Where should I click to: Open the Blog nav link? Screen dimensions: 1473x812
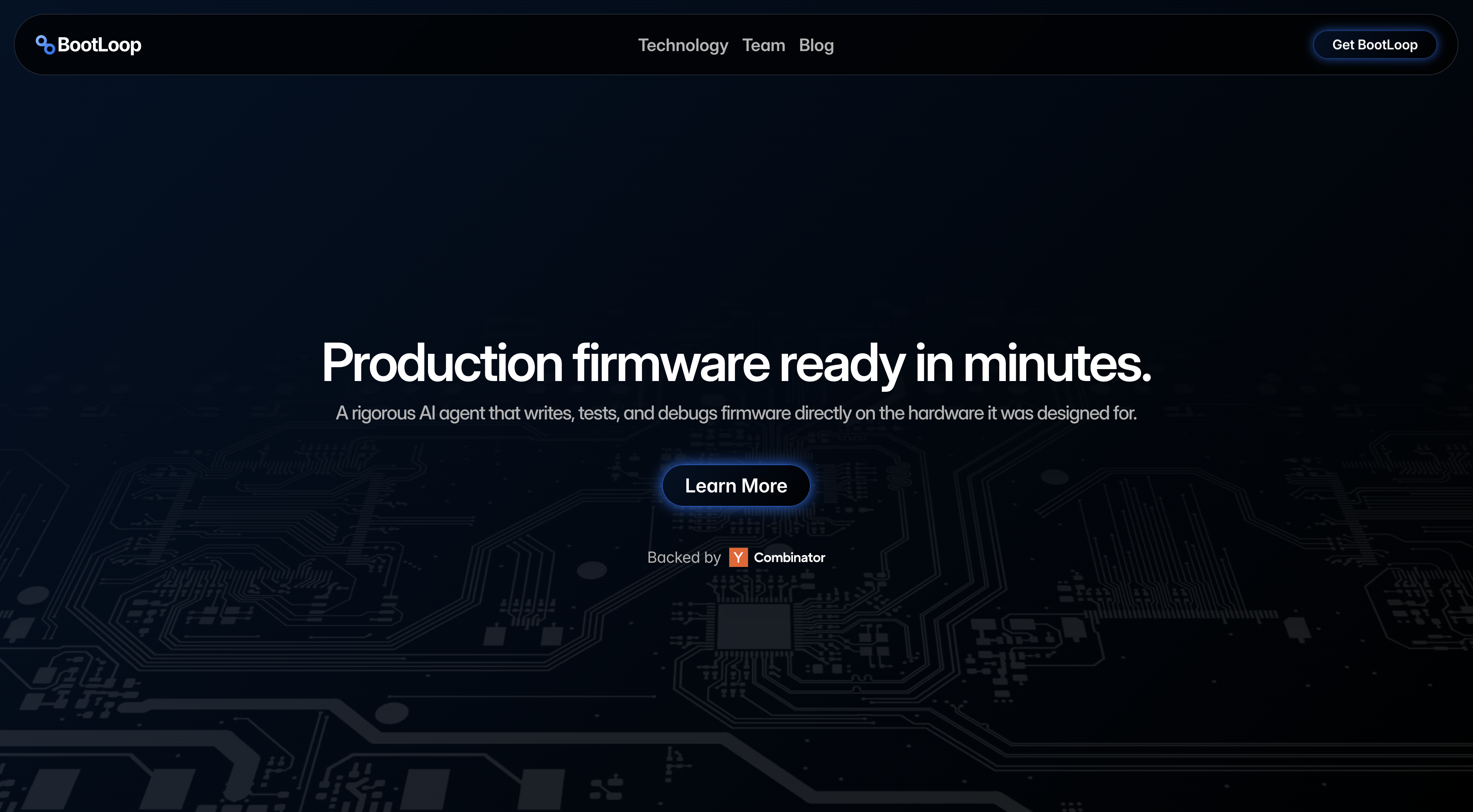tap(816, 45)
